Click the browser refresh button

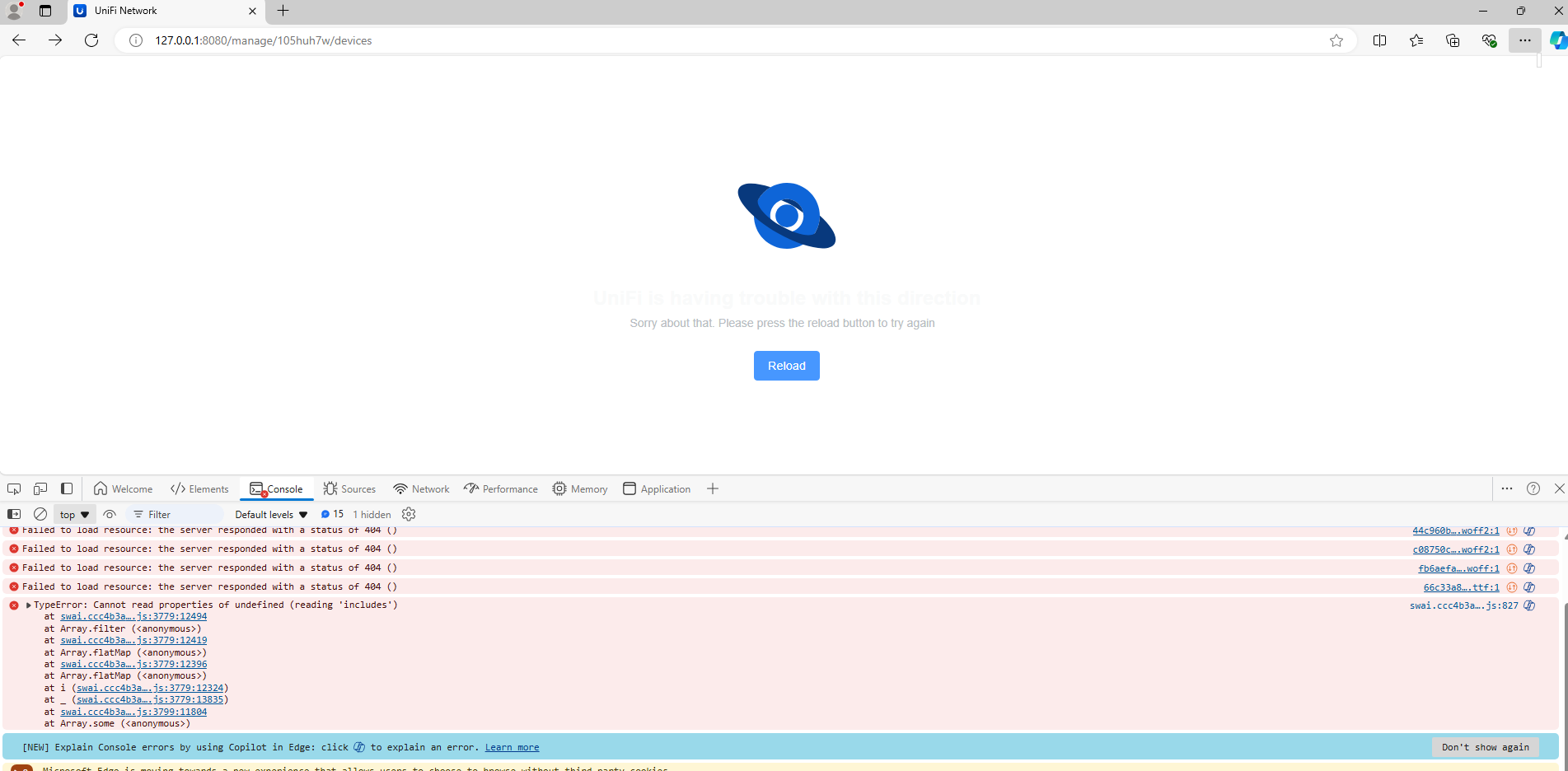tap(91, 40)
